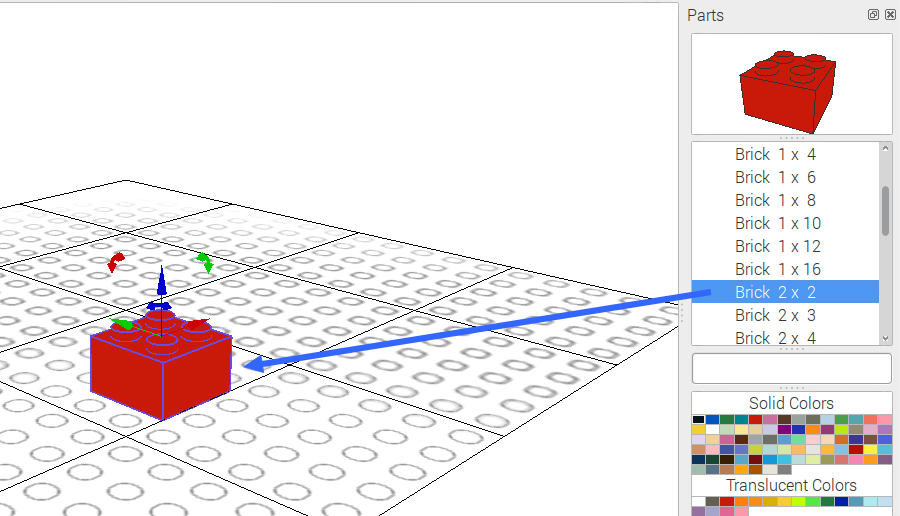Pick the dark blue swatch in Translucent Colors

click(841, 502)
